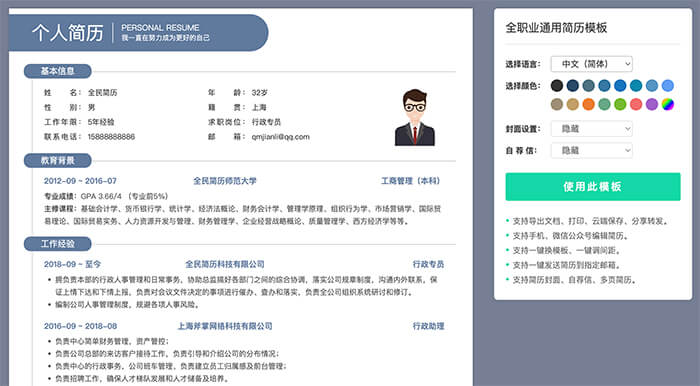Click the 主修课程 courses paragraph
The image size is (700, 386).
pos(242,215)
